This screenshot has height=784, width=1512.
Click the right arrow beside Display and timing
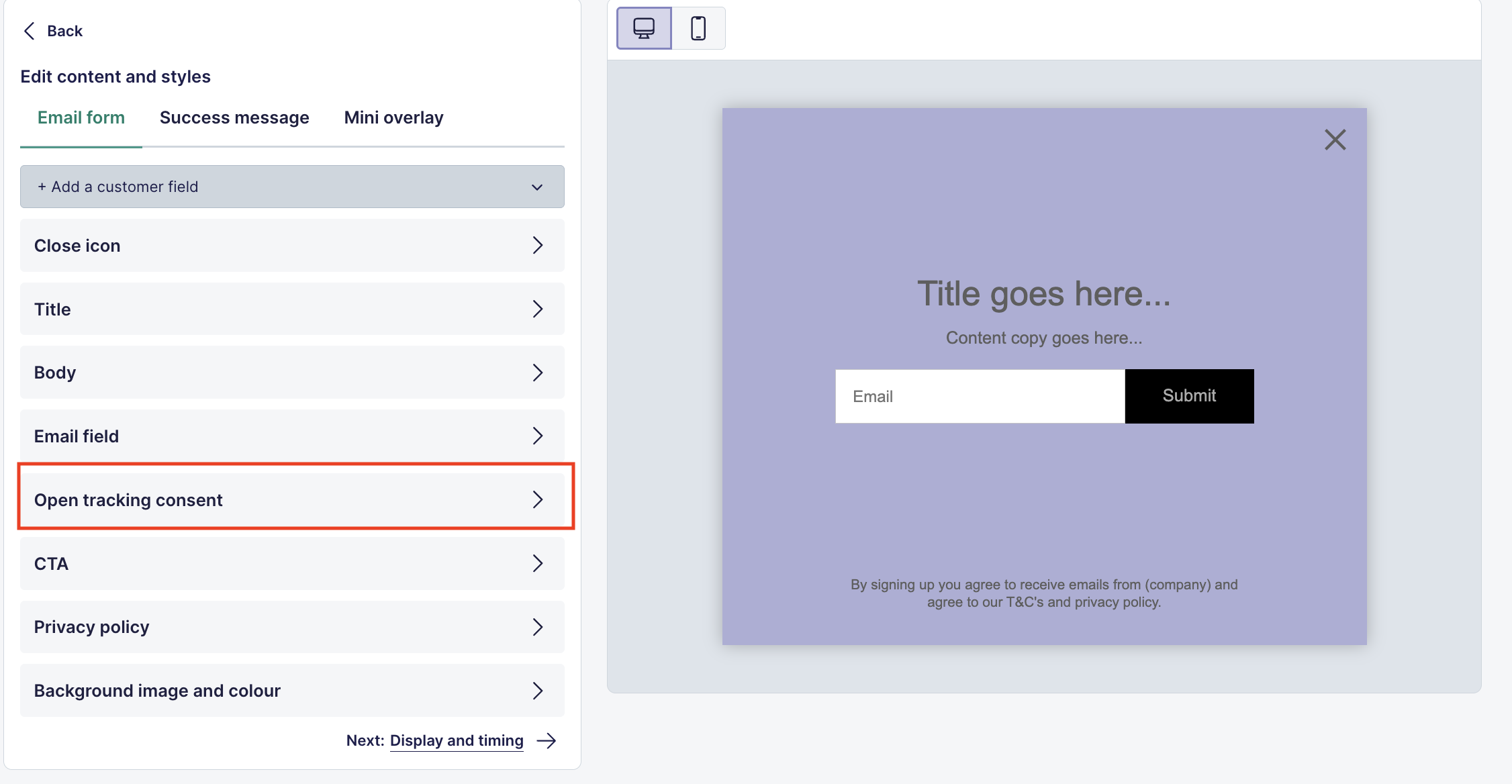point(547,740)
